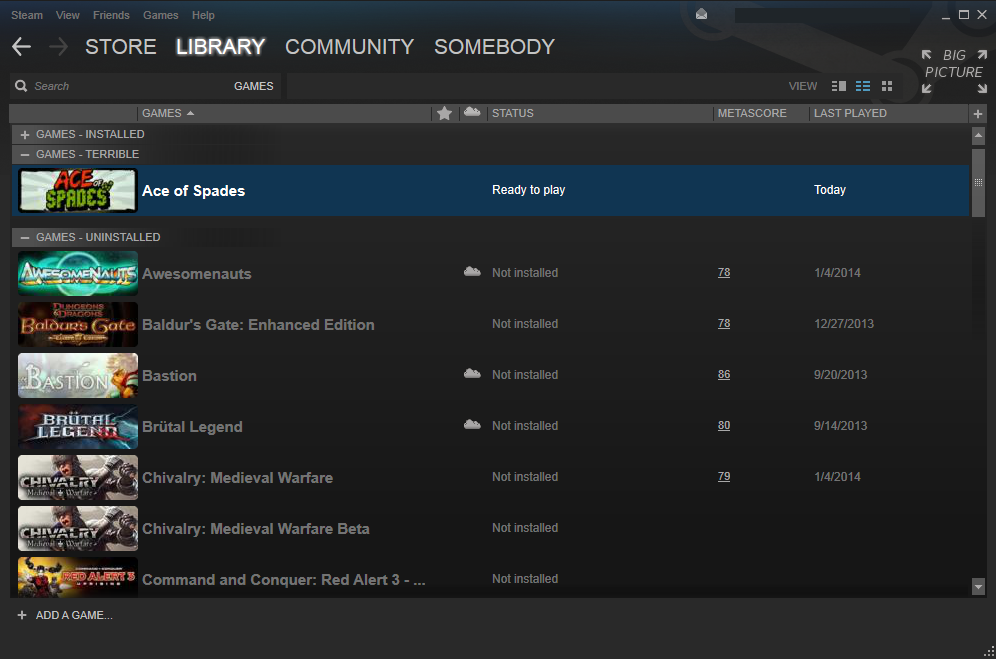Open the Friends menu

tap(111, 15)
